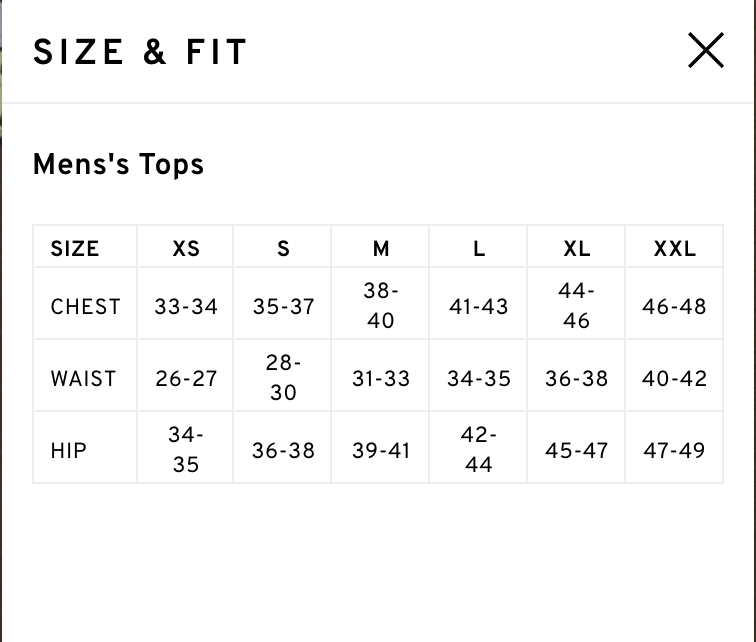Click the L column header
Image resolution: width=756 pixels, height=642 pixels.
479,249
